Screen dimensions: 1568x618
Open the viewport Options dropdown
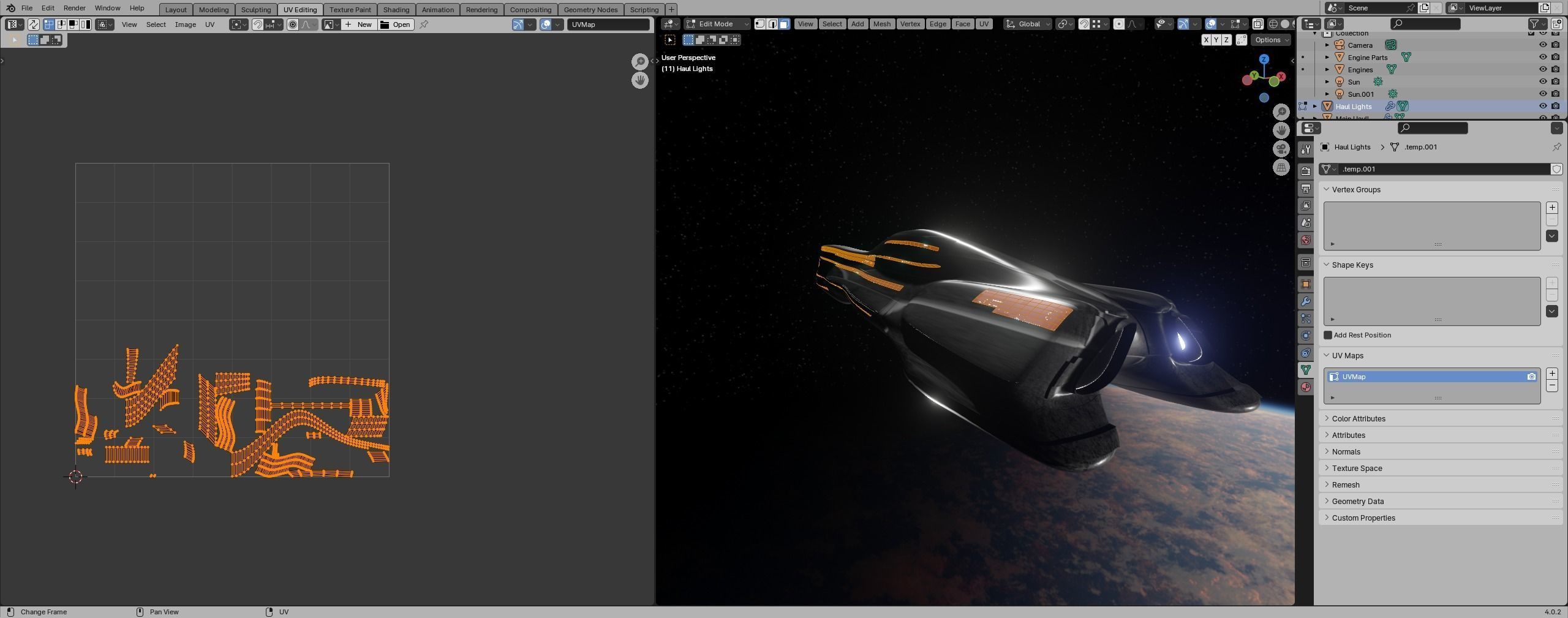pos(1271,40)
